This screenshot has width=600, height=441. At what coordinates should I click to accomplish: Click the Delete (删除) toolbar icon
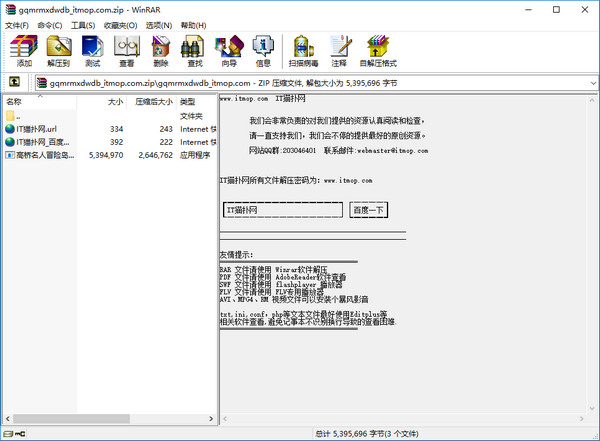pos(161,51)
